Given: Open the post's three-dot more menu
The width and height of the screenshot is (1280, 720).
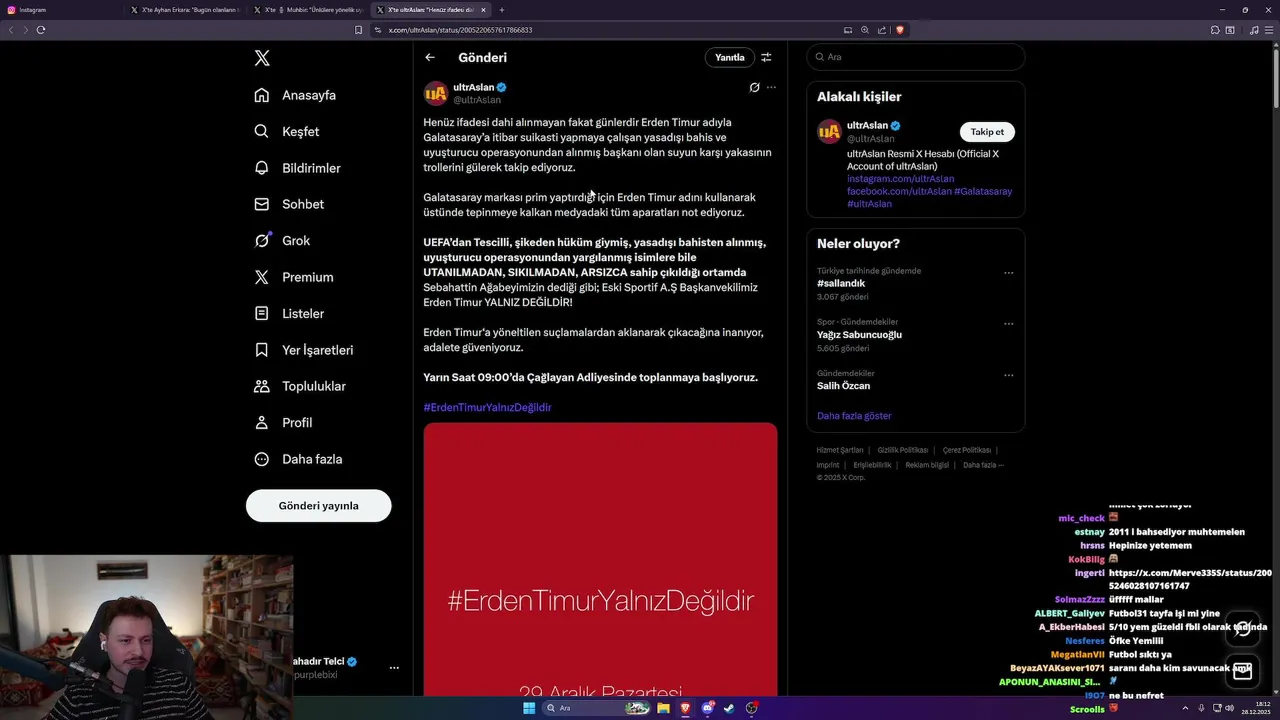Looking at the screenshot, I should pos(771,87).
